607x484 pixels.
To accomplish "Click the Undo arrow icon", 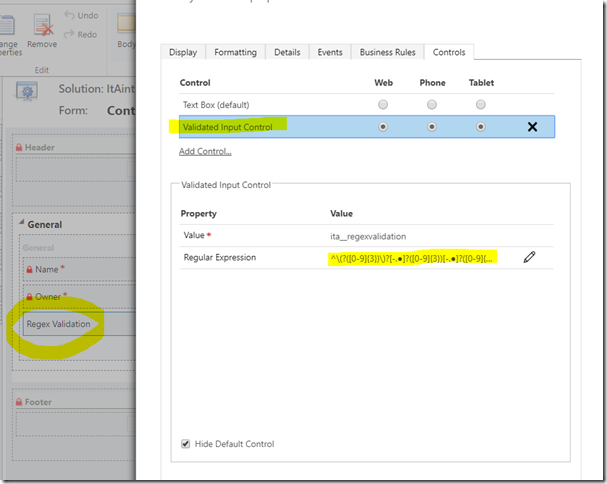I will (x=69, y=15).
